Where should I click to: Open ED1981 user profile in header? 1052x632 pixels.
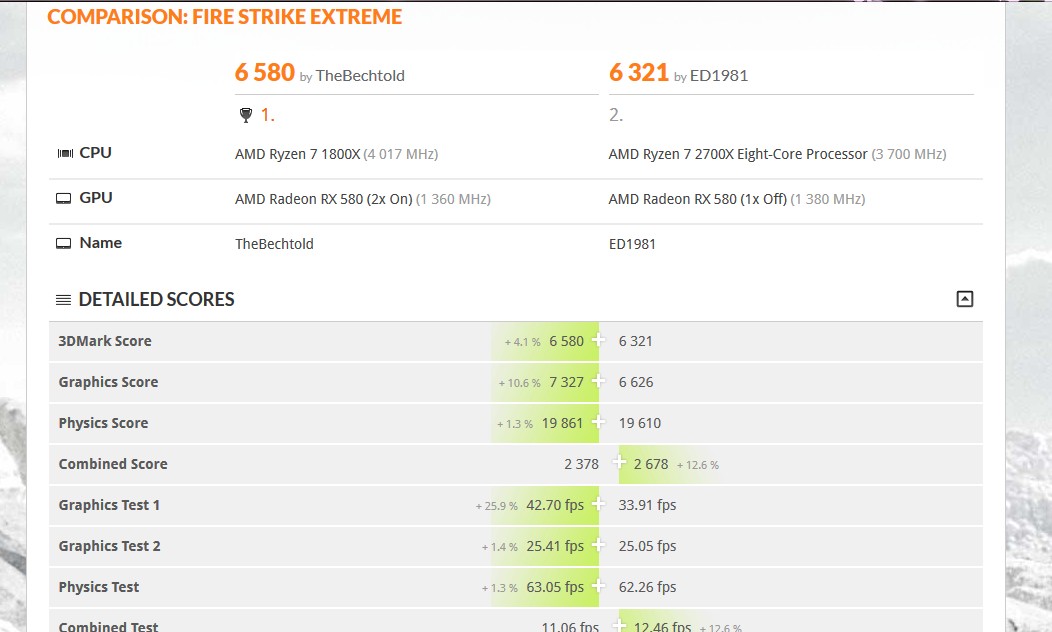(x=719, y=76)
